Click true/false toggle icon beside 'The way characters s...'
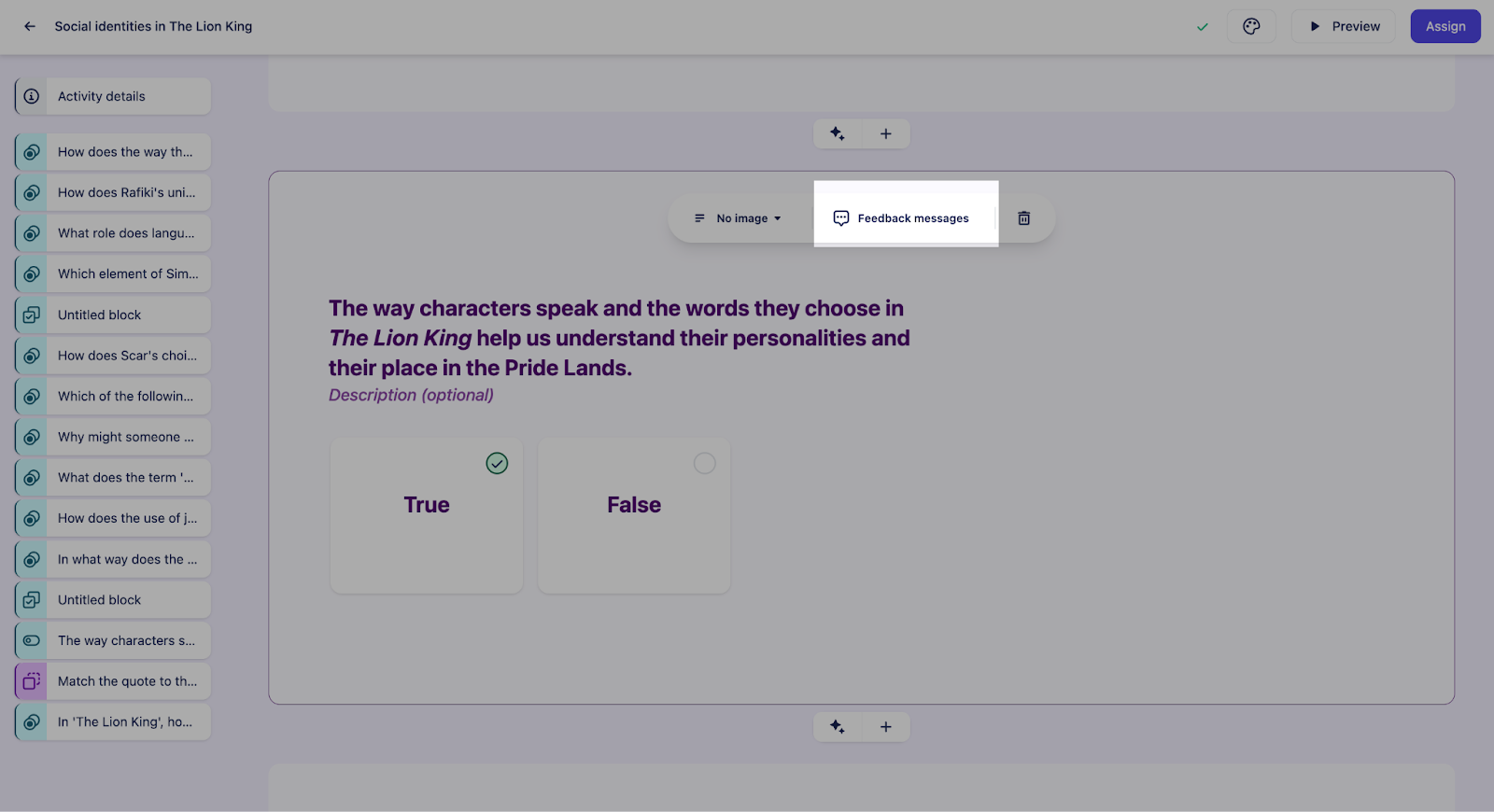The height and width of the screenshot is (812, 1494). click(x=32, y=640)
